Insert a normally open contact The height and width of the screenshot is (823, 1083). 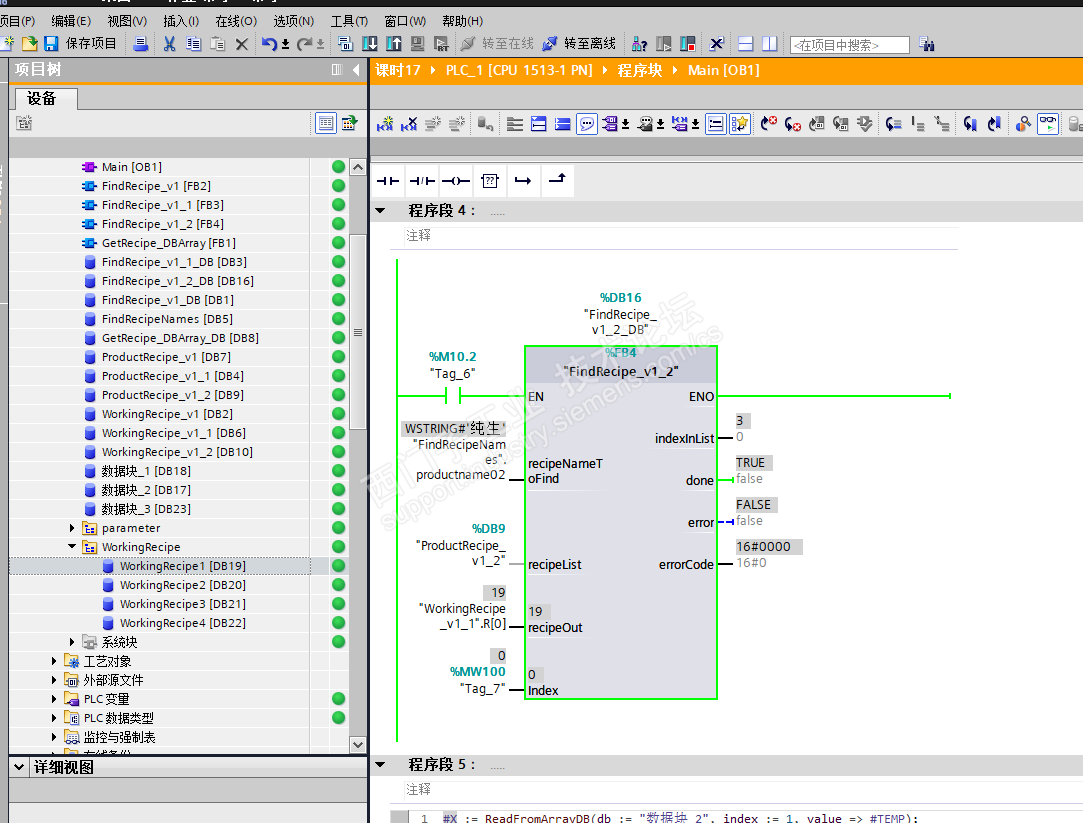(x=387, y=181)
